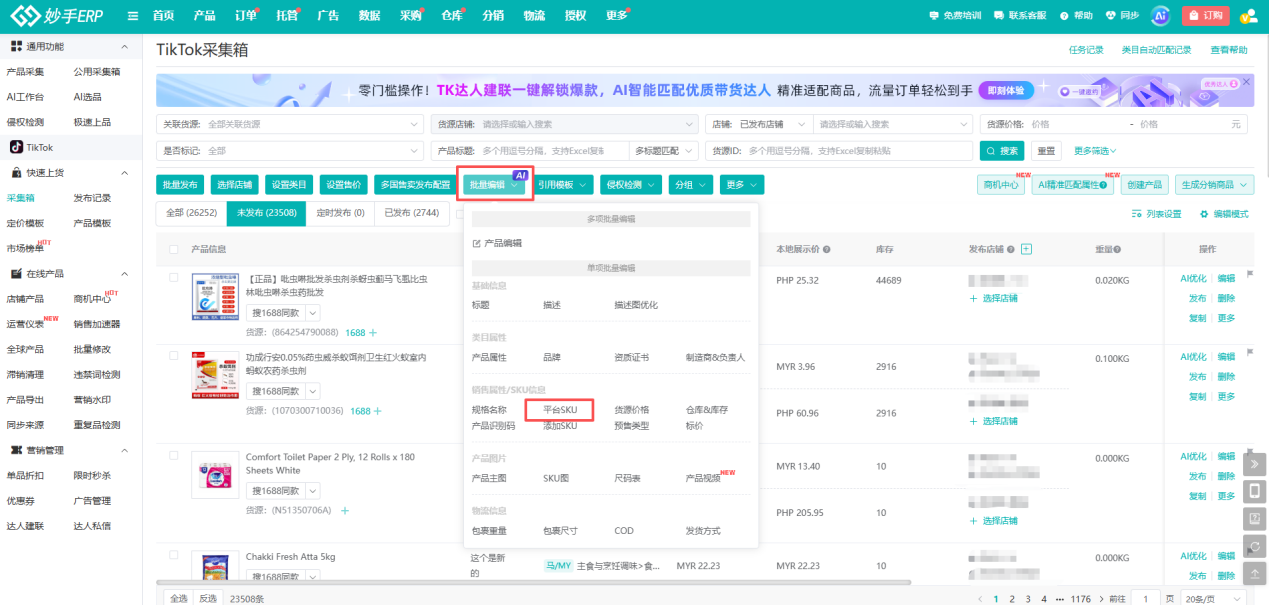This screenshot has height=605, width=1269.
Task: Choose 产品主图 from the batch edit menu
Action: (489, 478)
